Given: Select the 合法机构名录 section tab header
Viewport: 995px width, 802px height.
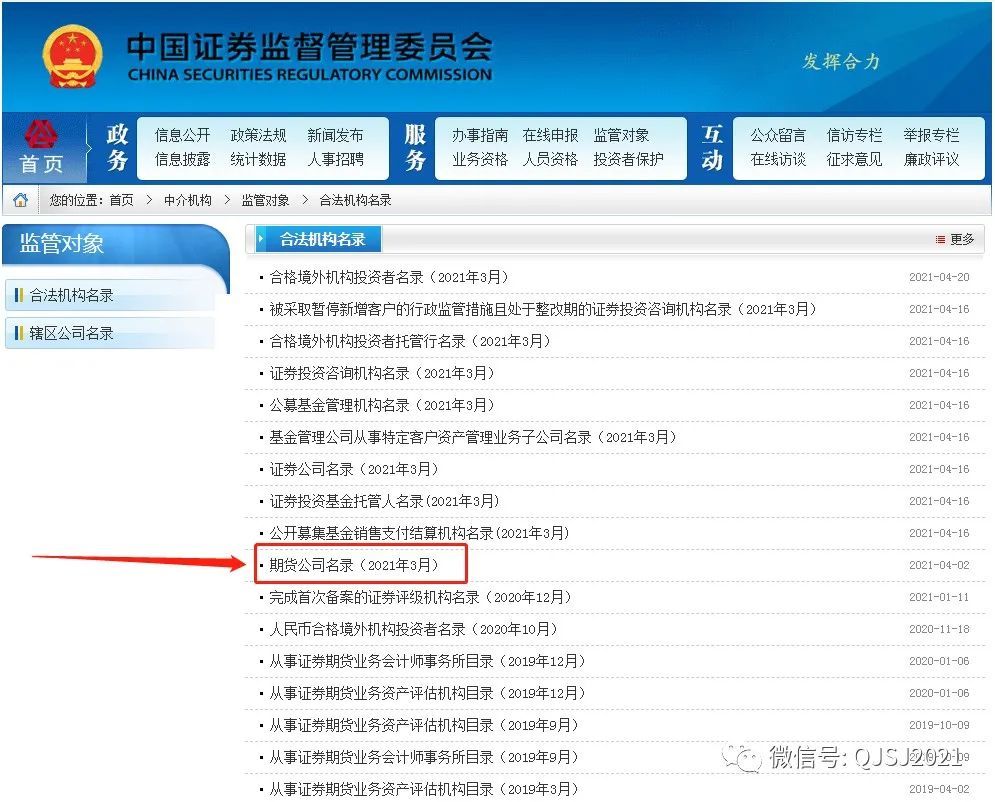Looking at the screenshot, I should coord(318,239).
